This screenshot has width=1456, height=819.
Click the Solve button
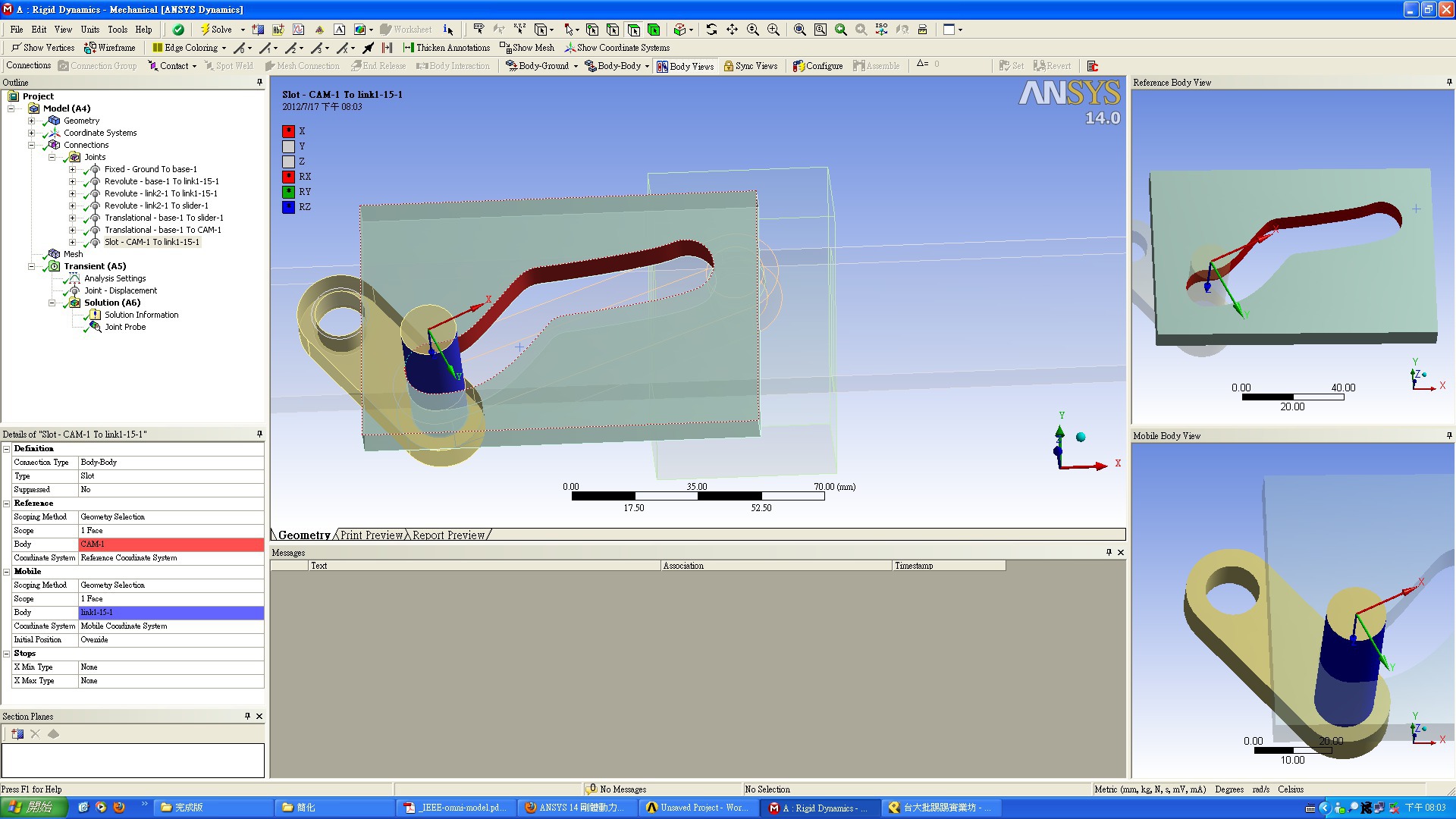click(215, 30)
